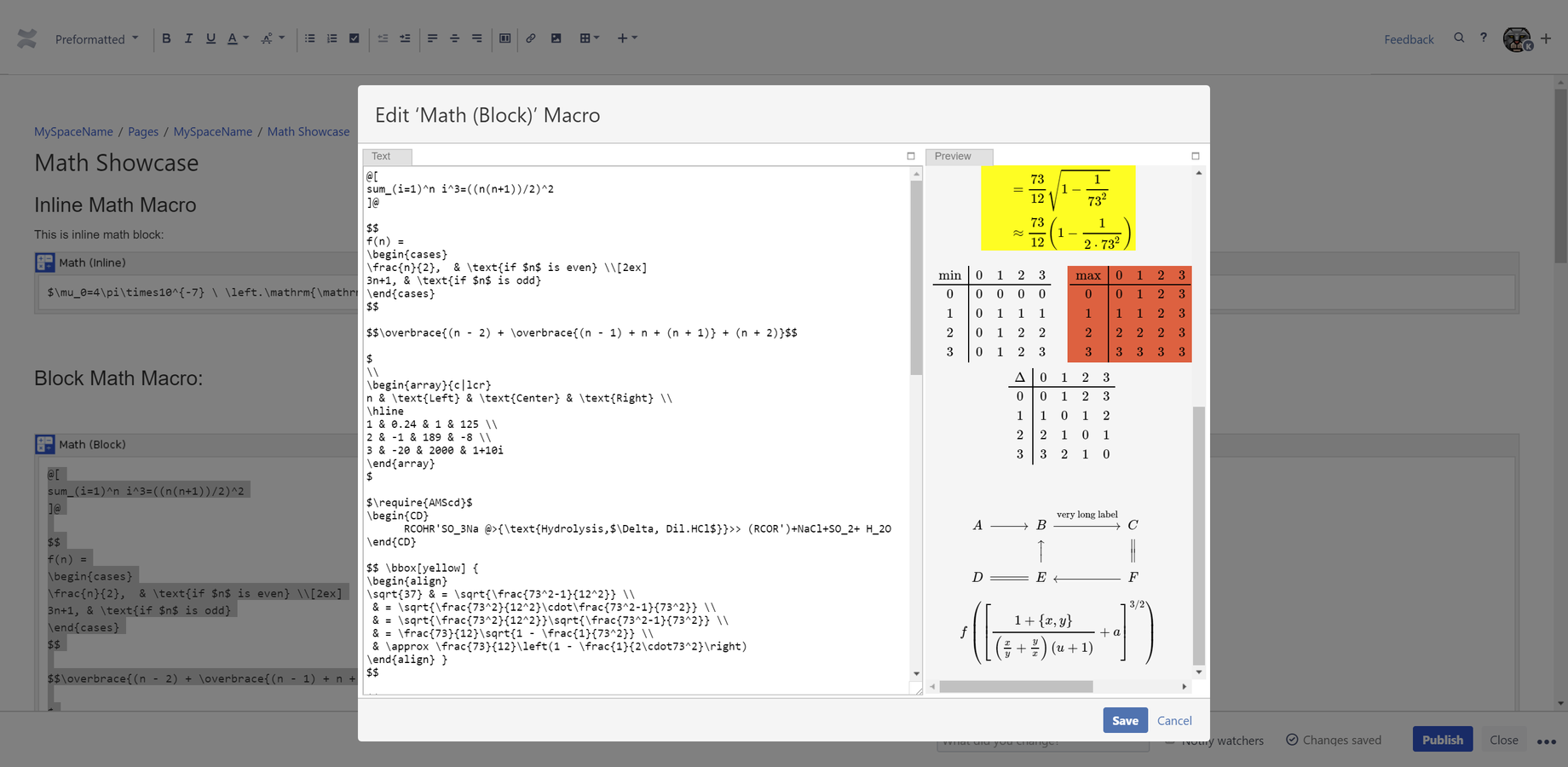Screen dimensions: 1568x767
Task: Open the insert table dropdown
Action: click(x=589, y=38)
